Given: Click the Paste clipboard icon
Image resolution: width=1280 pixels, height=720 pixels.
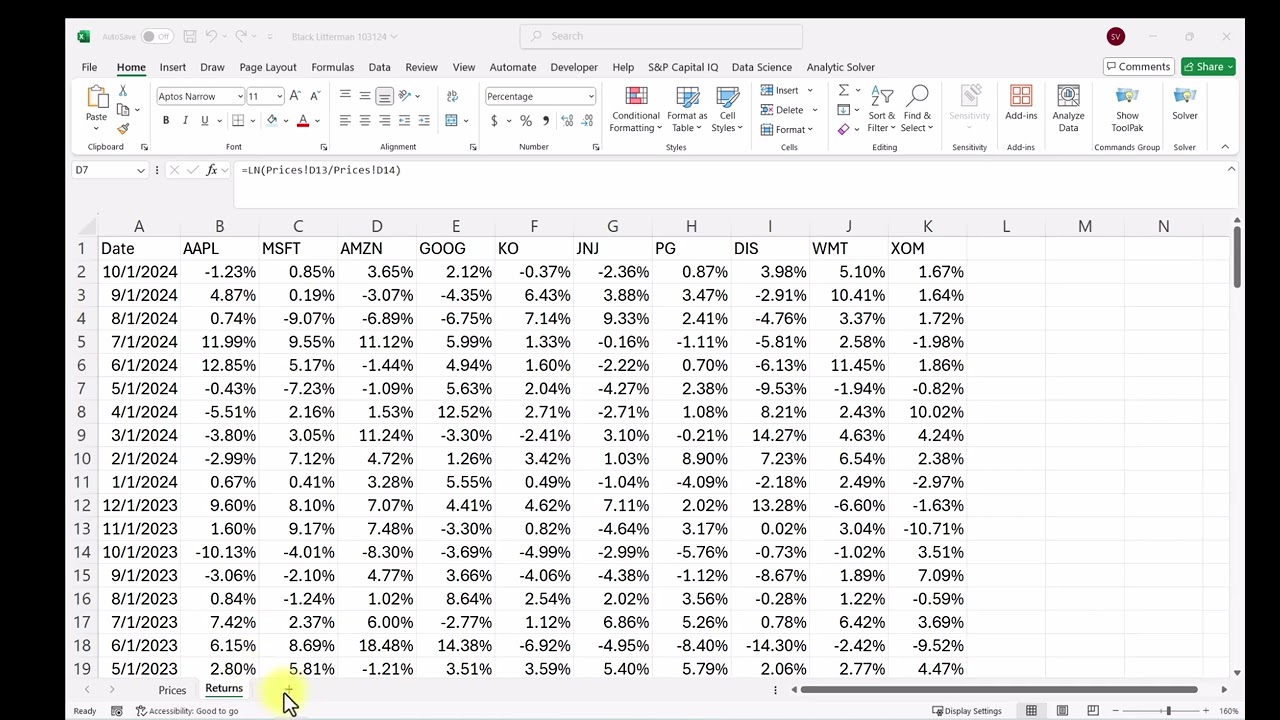Looking at the screenshot, I should [97, 97].
